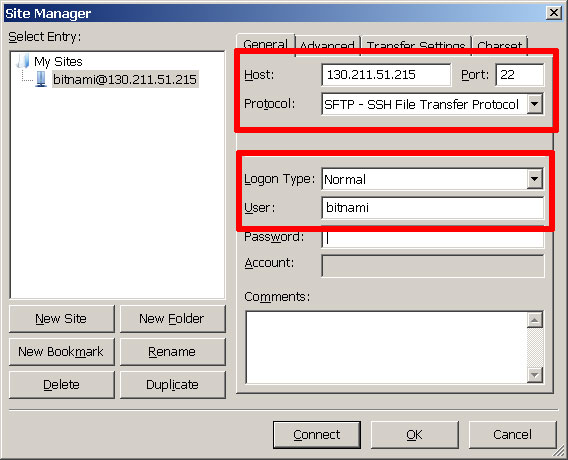
Task: Create a New Site entry
Action: coord(62,319)
